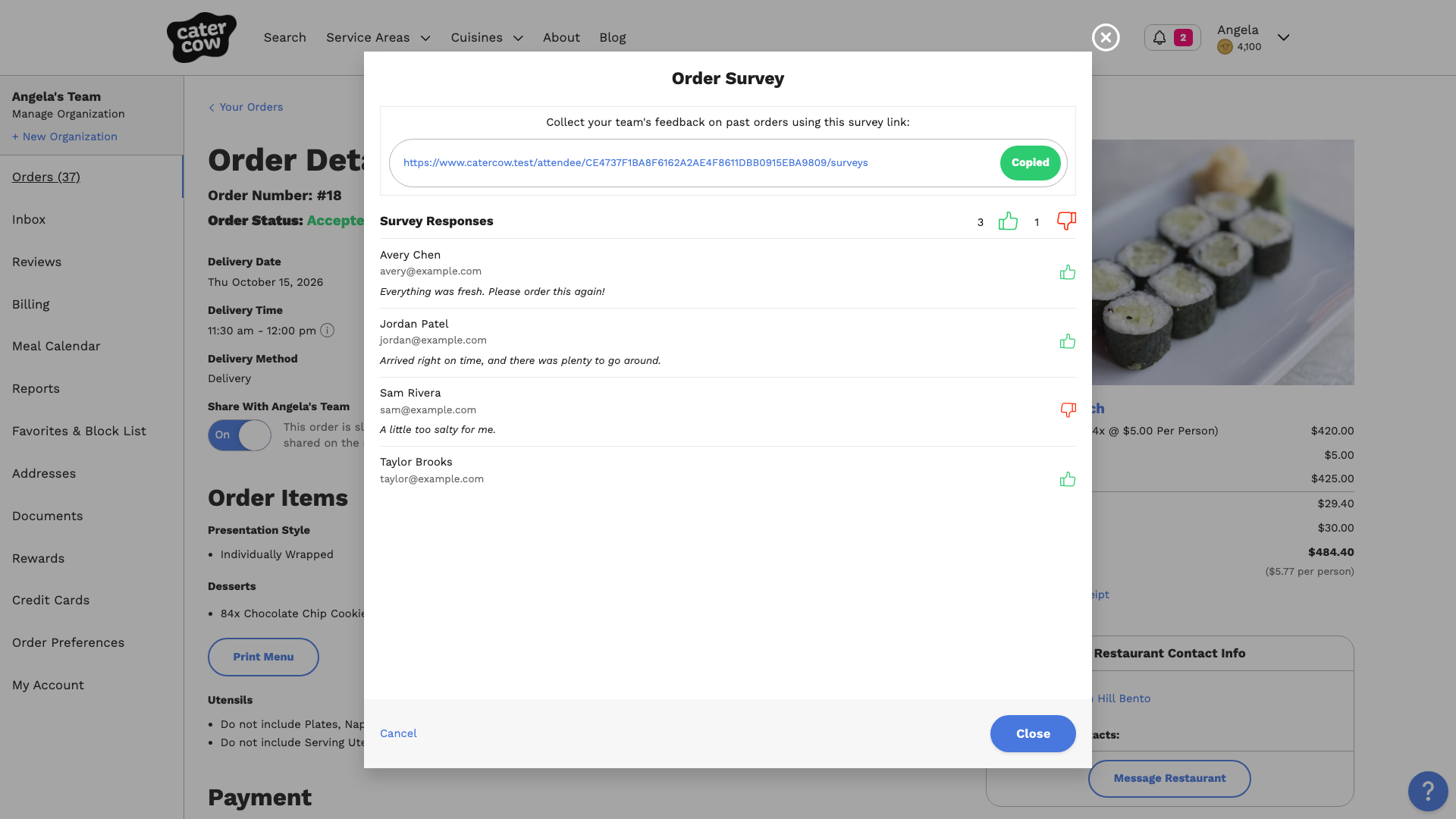Toggle the Share With Angela's Team switch

tap(240, 435)
